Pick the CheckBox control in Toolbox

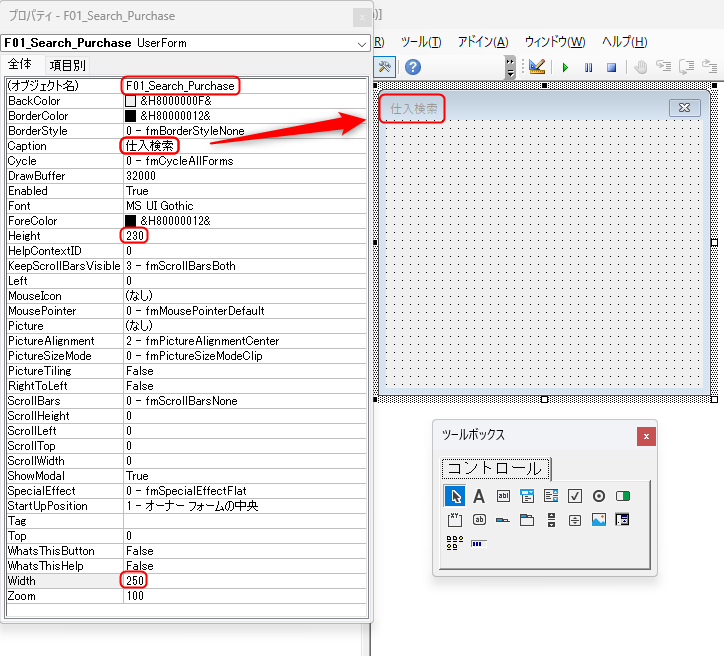pos(575,496)
